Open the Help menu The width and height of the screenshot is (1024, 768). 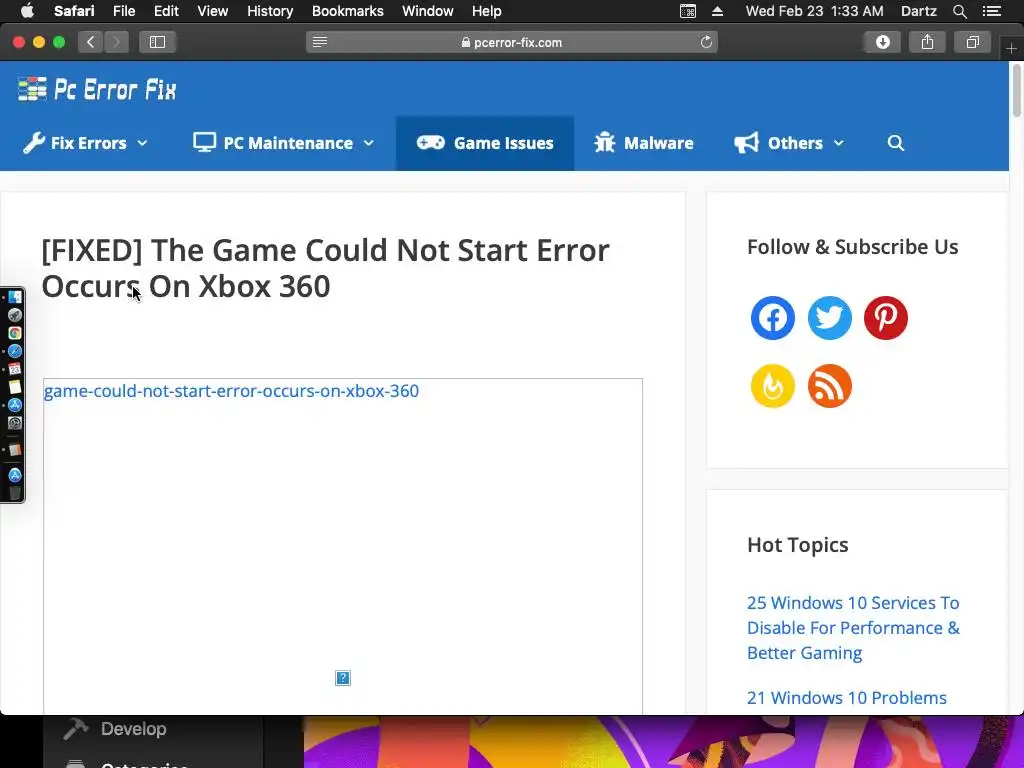[x=487, y=11]
